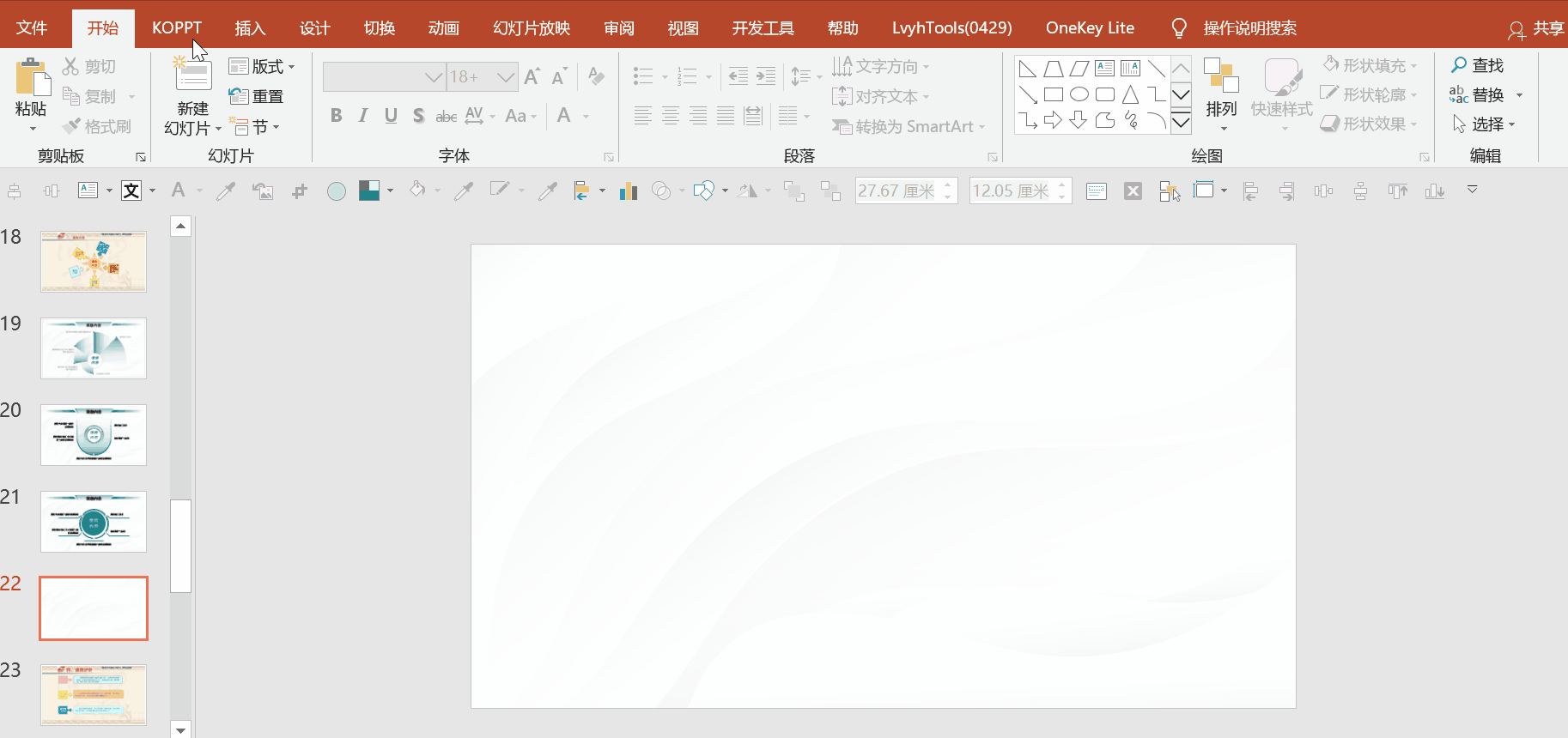Switch to the Insert (插入) tab
The height and width of the screenshot is (738, 1568).
tap(250, 27)
